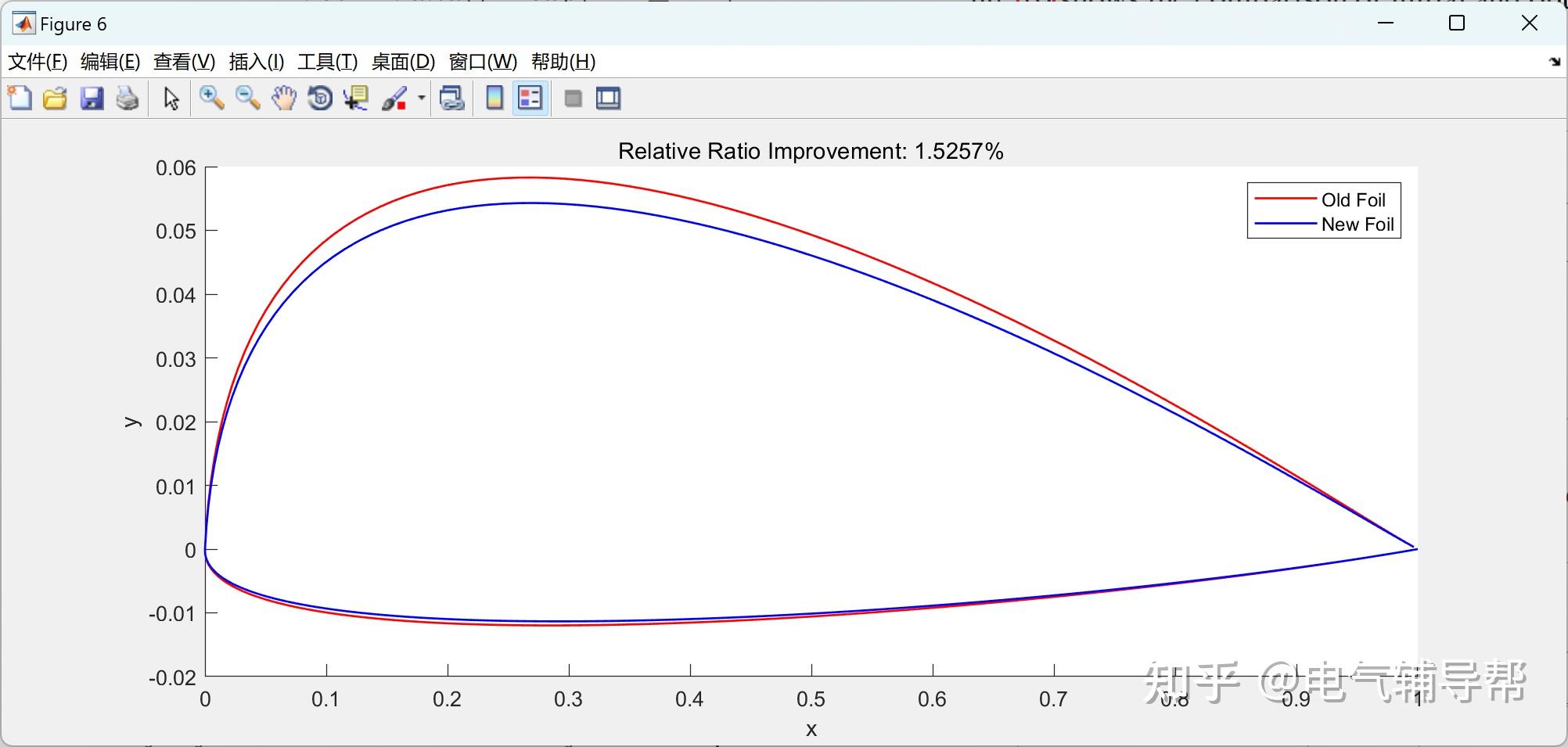Image resolution: width=1568 pixels, height=747 pixels.
Task: Select the Zoom Out tool
Action: pos(248,99)
